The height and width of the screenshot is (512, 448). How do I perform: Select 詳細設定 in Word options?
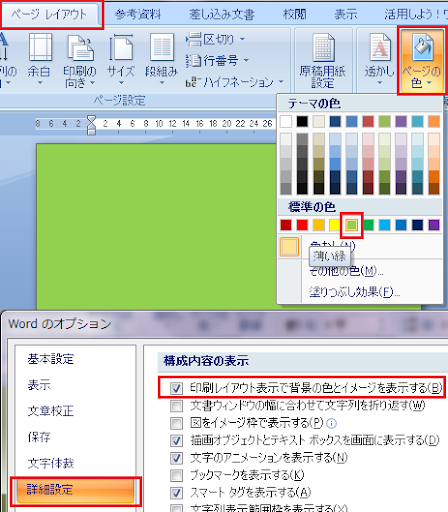pos(75,490)
